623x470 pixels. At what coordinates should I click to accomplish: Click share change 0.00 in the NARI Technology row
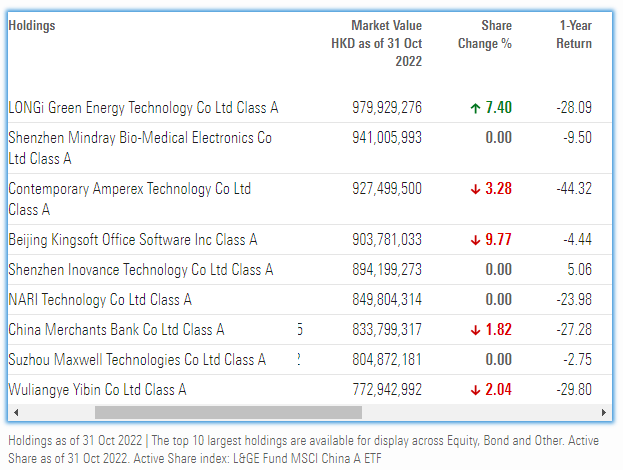498,300
